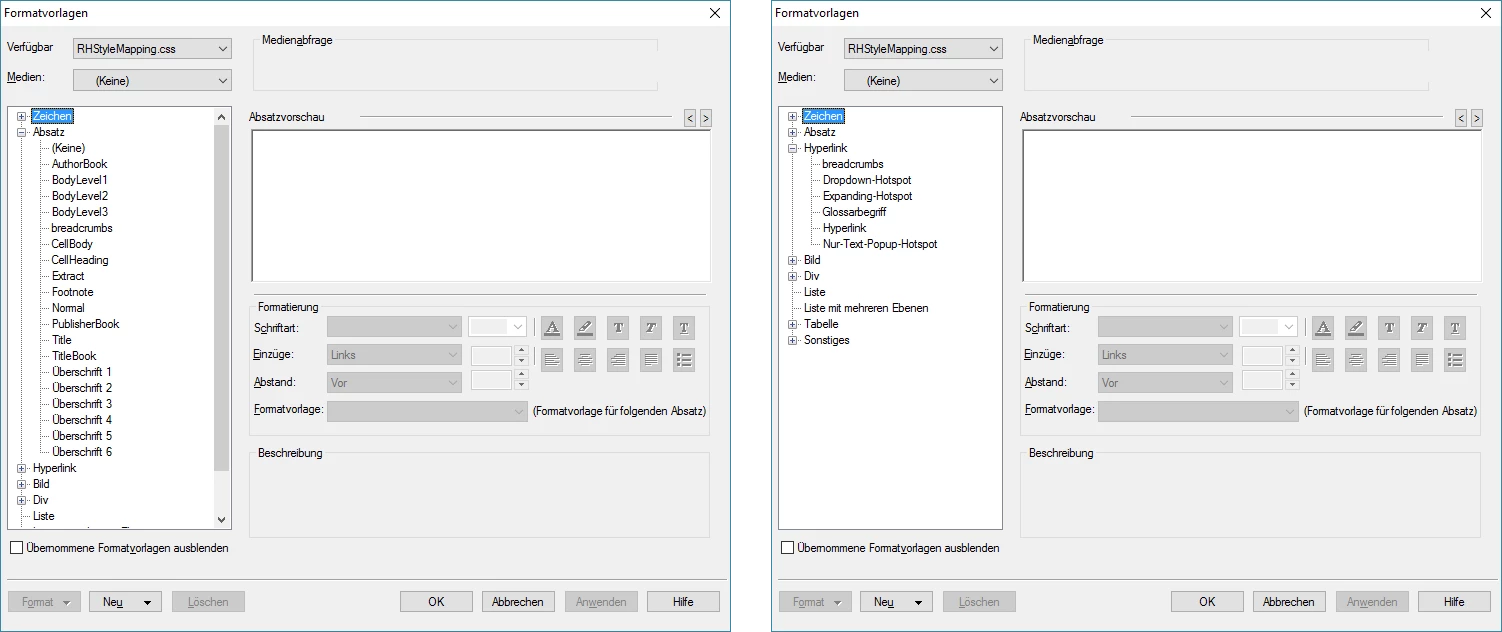The height and width of the screenshot is (632, 1502).
Task: Open Schriftart dropdown in left dialog
Action: point(394,327)
